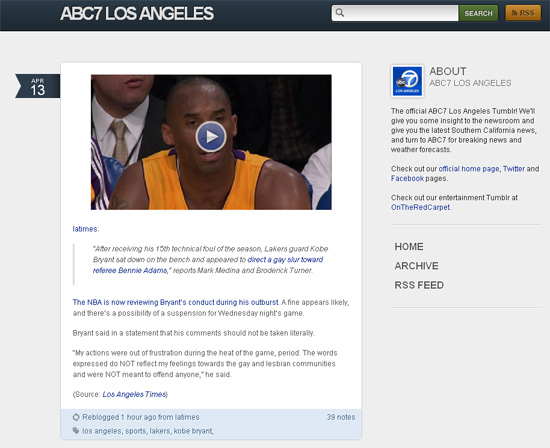550x448 pixels.
Task: Open the Archive menu item
Action: click(x=416, y=266)
